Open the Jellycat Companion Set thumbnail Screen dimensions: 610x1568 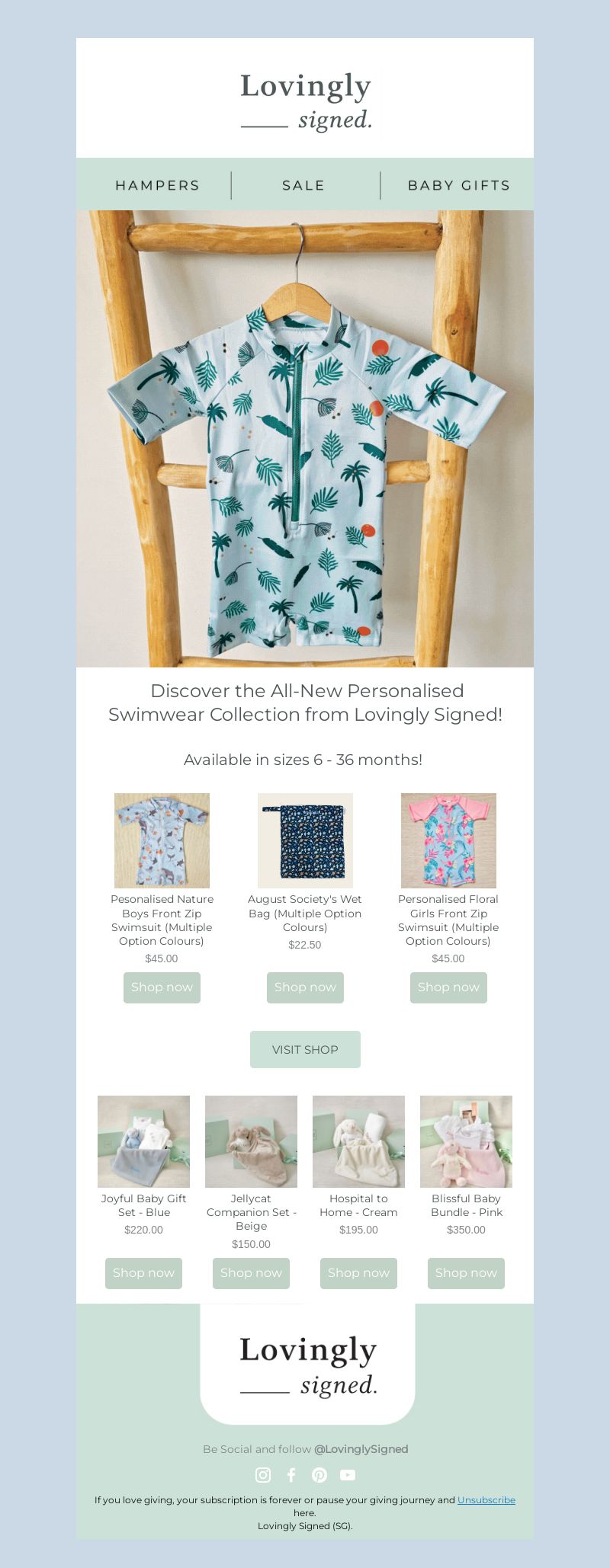(x=251, y=1141)
